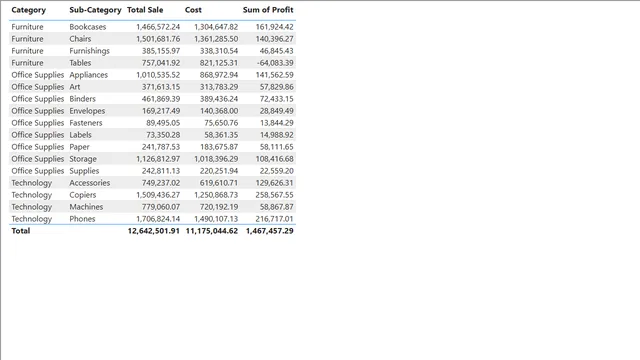The width and height of the screenshot is (640, 360).
Task: Click Furnishings total sale 385,155.97
Action: tap(161, 51)
